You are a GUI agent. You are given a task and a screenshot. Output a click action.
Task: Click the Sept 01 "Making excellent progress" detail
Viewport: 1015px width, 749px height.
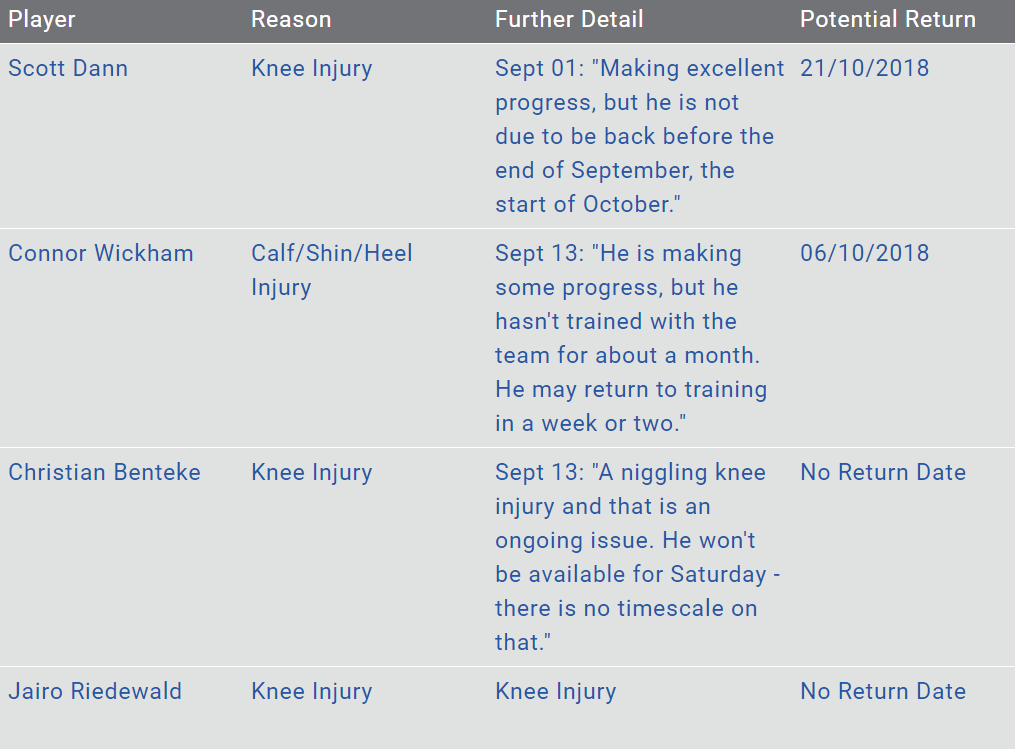[638, 136]
